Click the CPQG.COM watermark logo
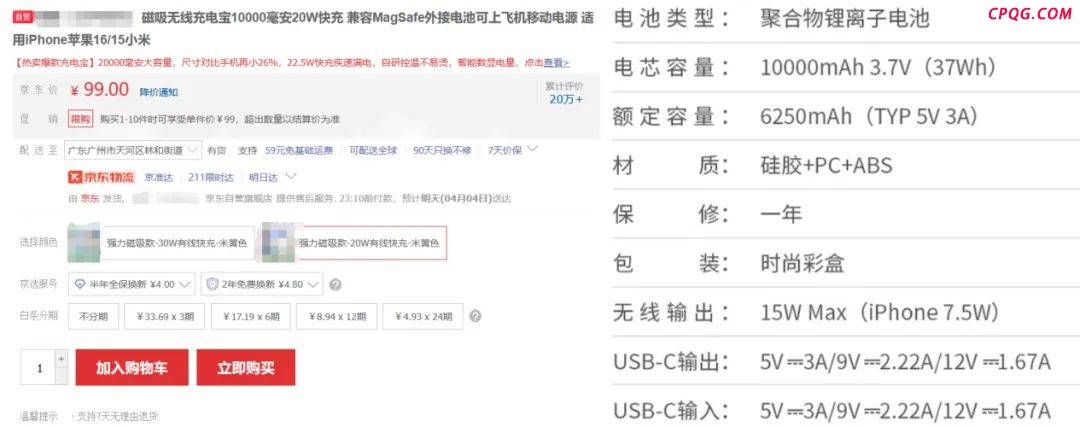 pyautogui.click(x=1029, y=14)
